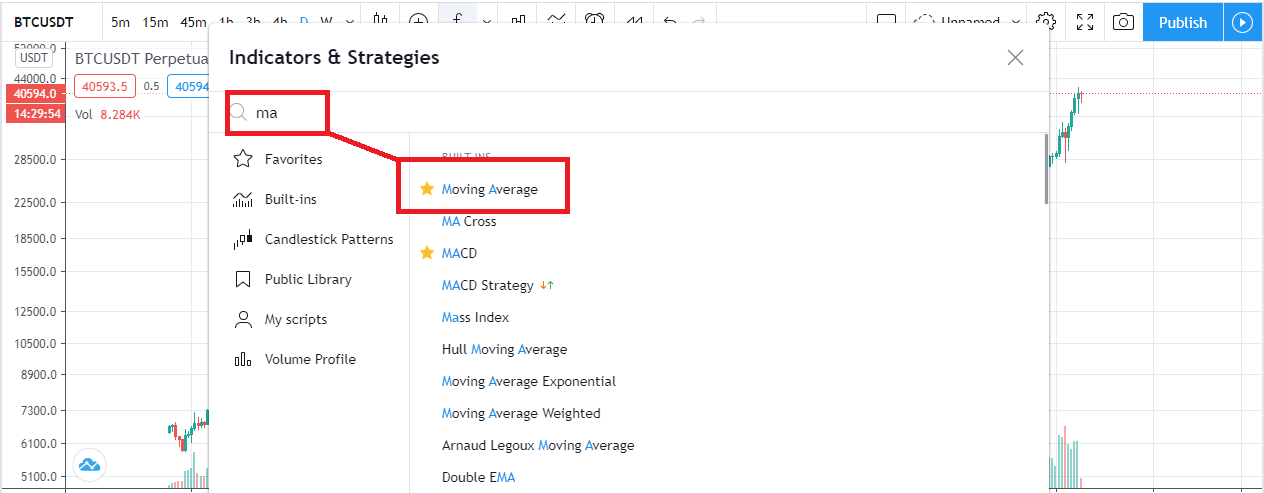
Task: Enter fullscreen mode with the expand icon
Action: [x=1085, y=22]
